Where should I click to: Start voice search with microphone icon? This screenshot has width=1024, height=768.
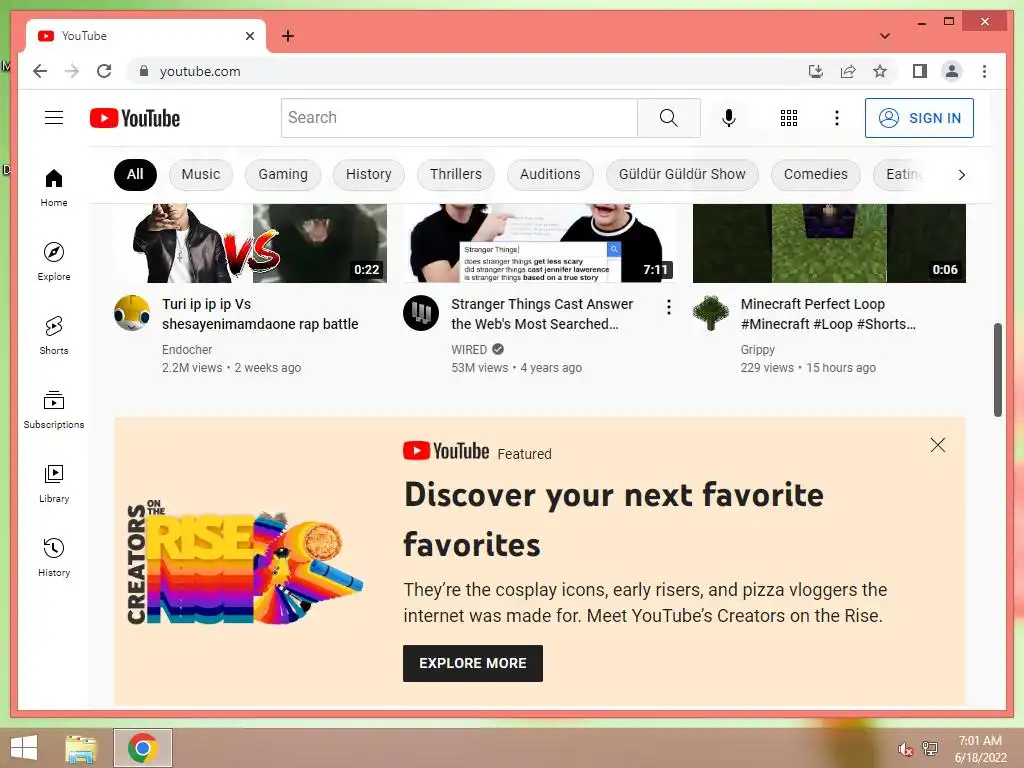(729, 118)
